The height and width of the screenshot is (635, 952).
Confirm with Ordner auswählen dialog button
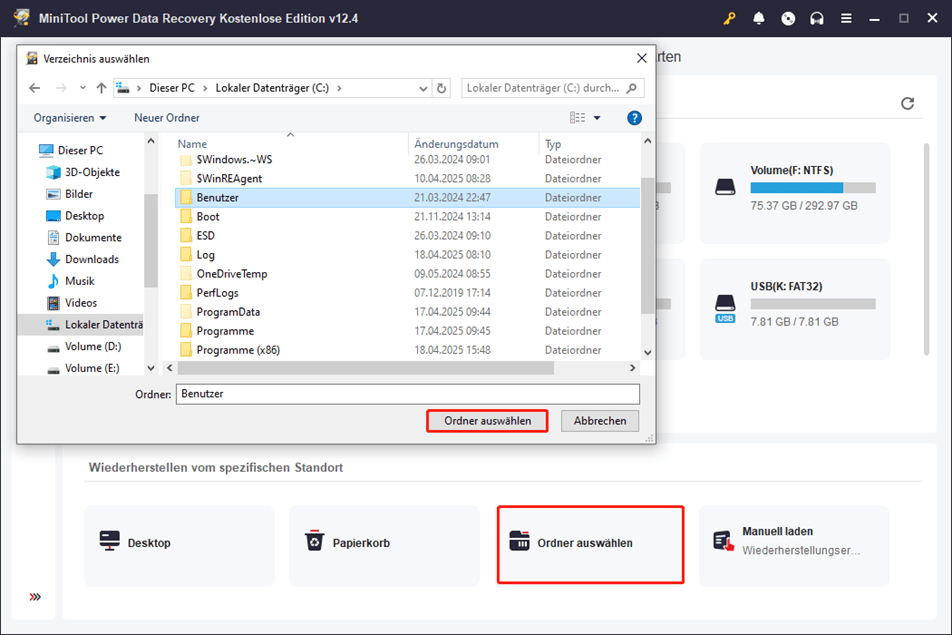pyautogui.click(x=488, y=421)
